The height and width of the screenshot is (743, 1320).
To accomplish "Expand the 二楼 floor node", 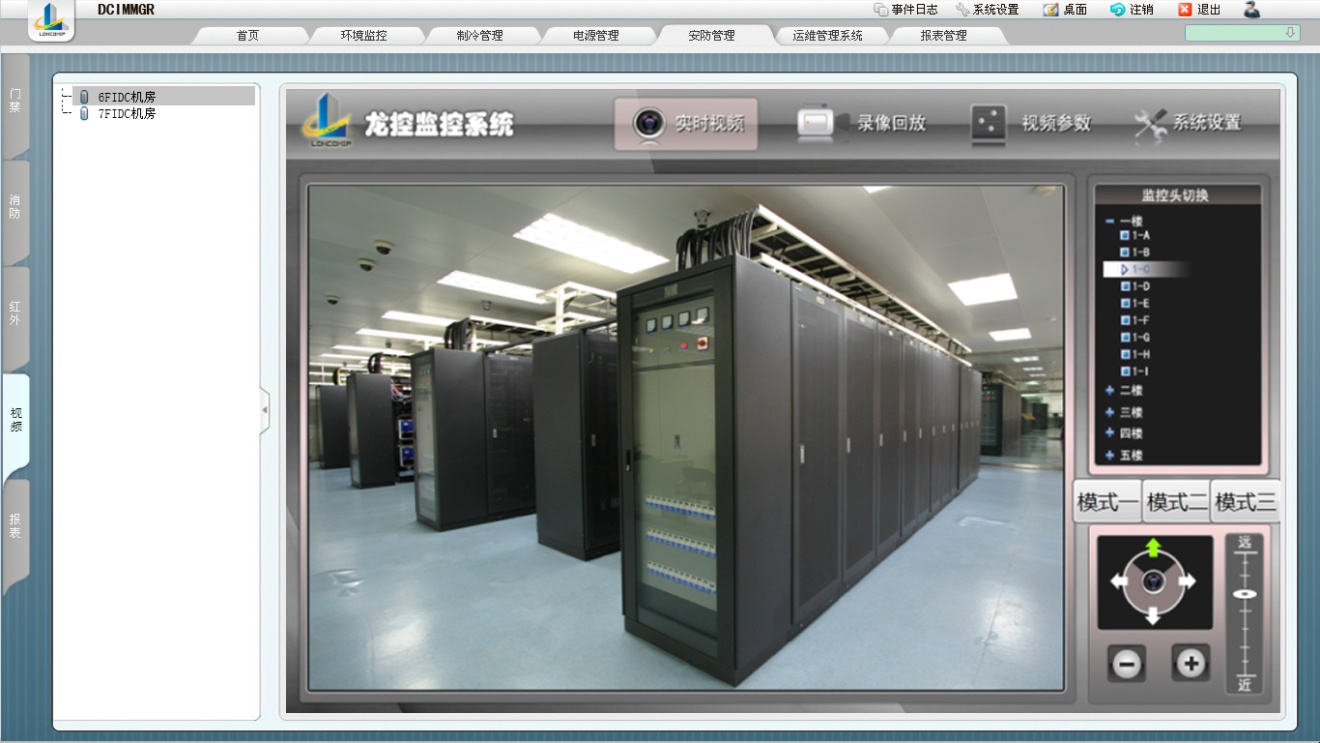I will pyautogui.click(x=1110, y=390).
